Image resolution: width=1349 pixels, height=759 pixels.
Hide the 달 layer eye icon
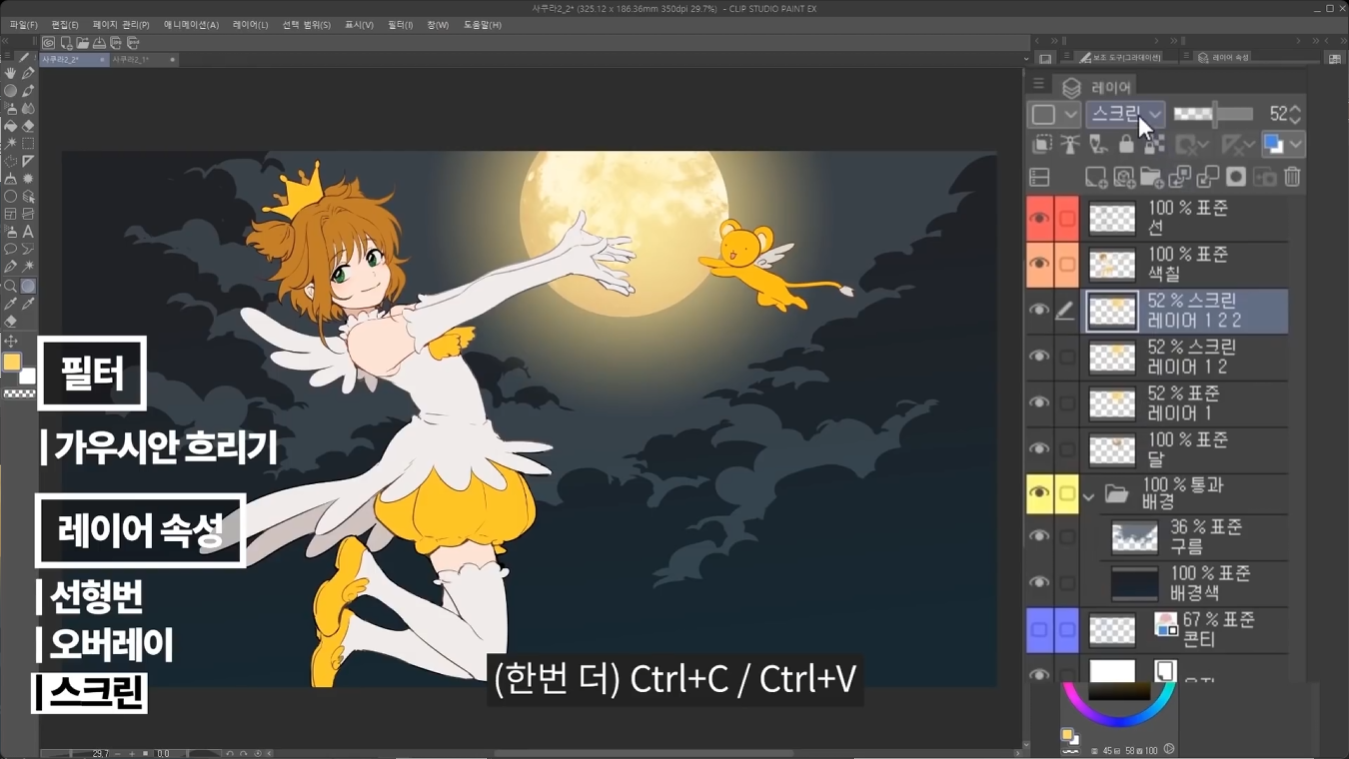pyautogui.click(x=1039, y=449)
